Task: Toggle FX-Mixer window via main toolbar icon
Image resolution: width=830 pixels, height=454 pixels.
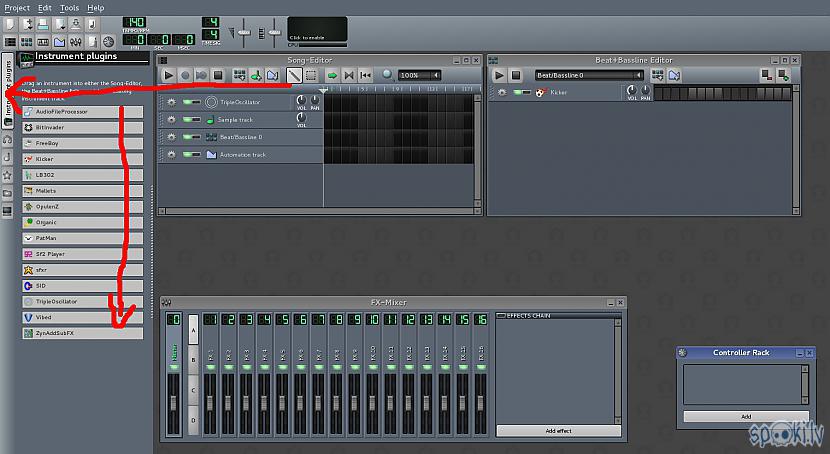Action: tap(76, 41)
